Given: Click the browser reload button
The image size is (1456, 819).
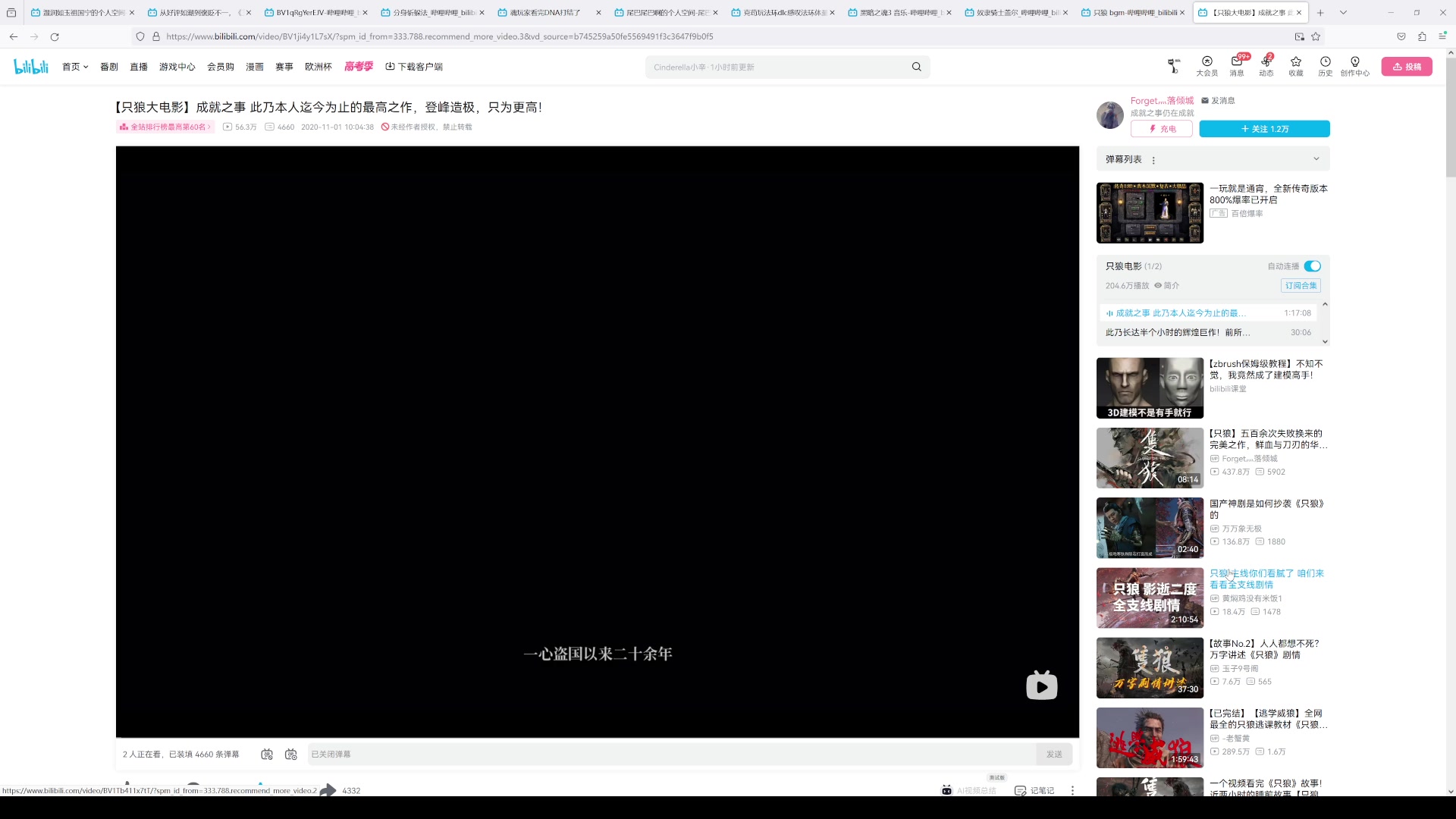Looking at the screenshot, I should click(55, 36).
